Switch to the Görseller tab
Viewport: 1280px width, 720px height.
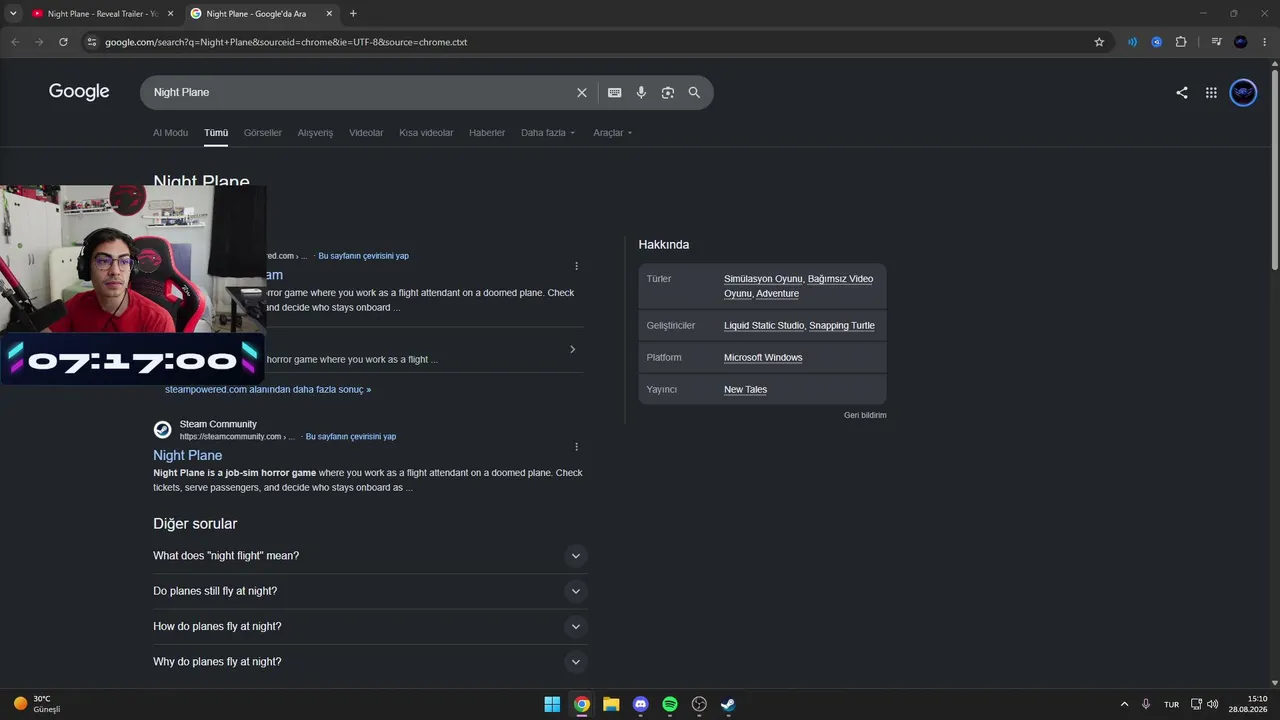[263, 133]
